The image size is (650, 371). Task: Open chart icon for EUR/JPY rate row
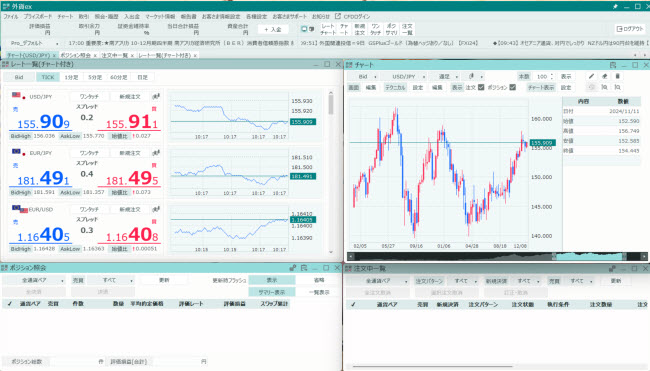(x=156, y=153)
